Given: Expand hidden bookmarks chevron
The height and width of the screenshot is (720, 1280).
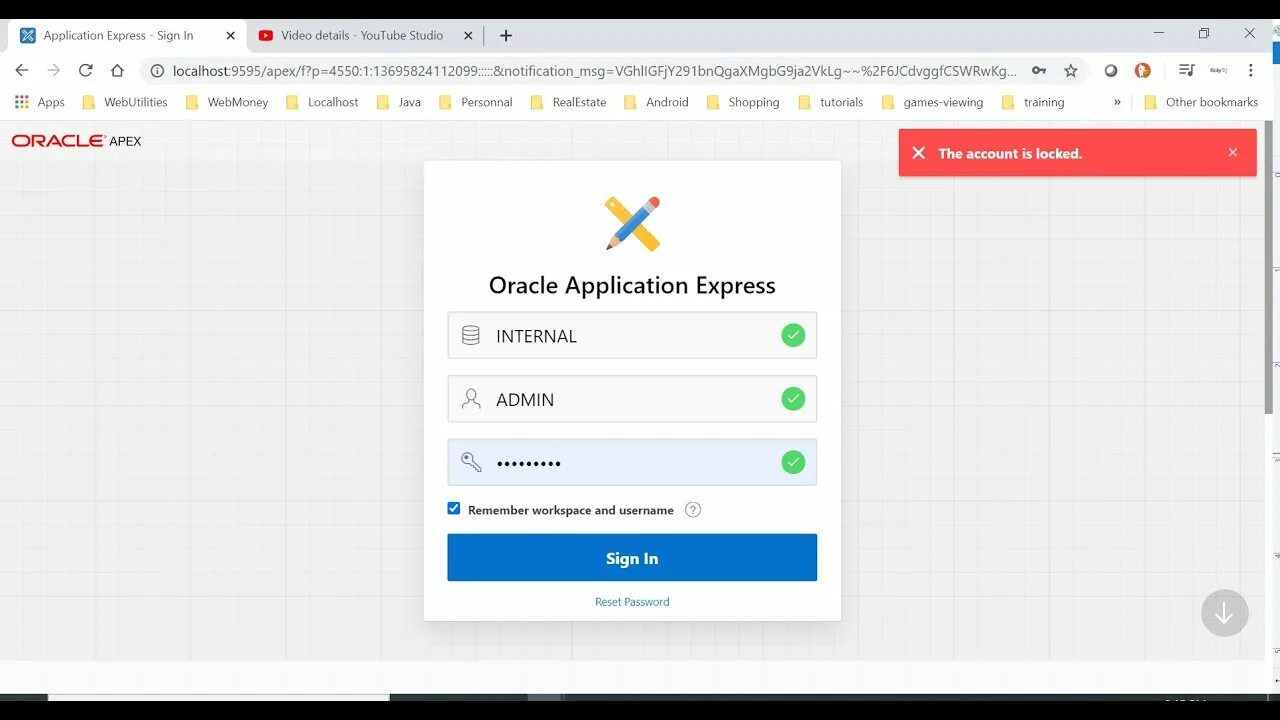Looking at the screenshot, I should pyautogui.click(x=1117, y=102).
